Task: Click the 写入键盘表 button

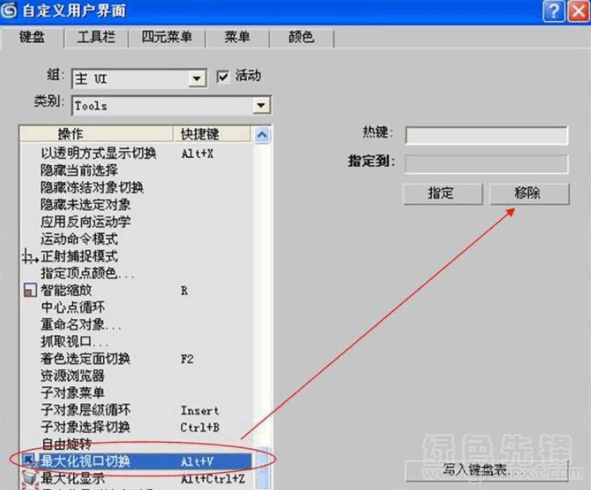Action: (487, 470)
